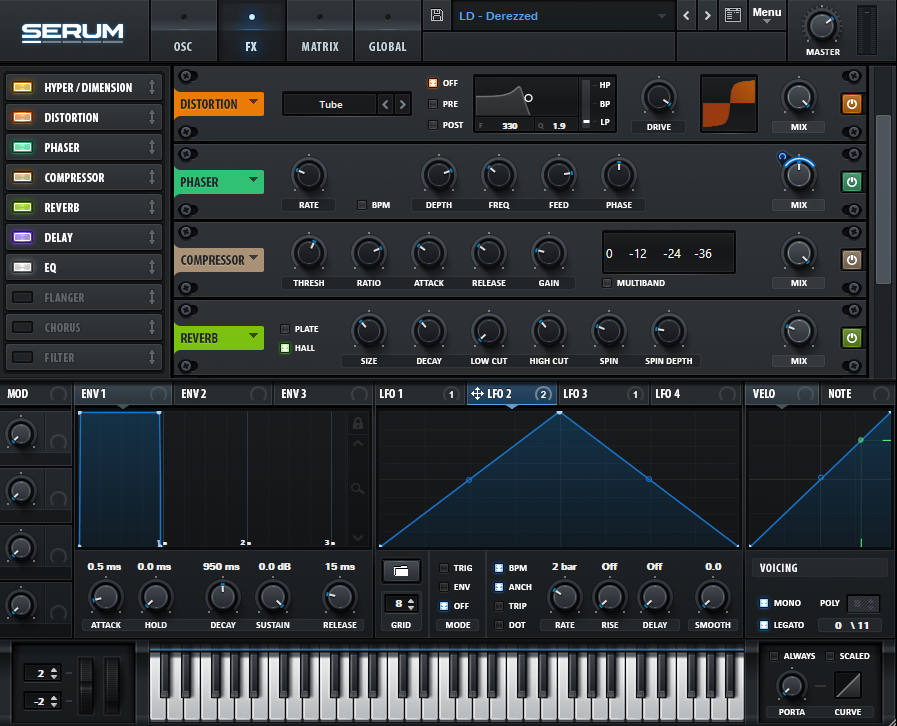Select the BP distortion filter type
Screen dimensions: 897x726
click(x=605, y=104)
